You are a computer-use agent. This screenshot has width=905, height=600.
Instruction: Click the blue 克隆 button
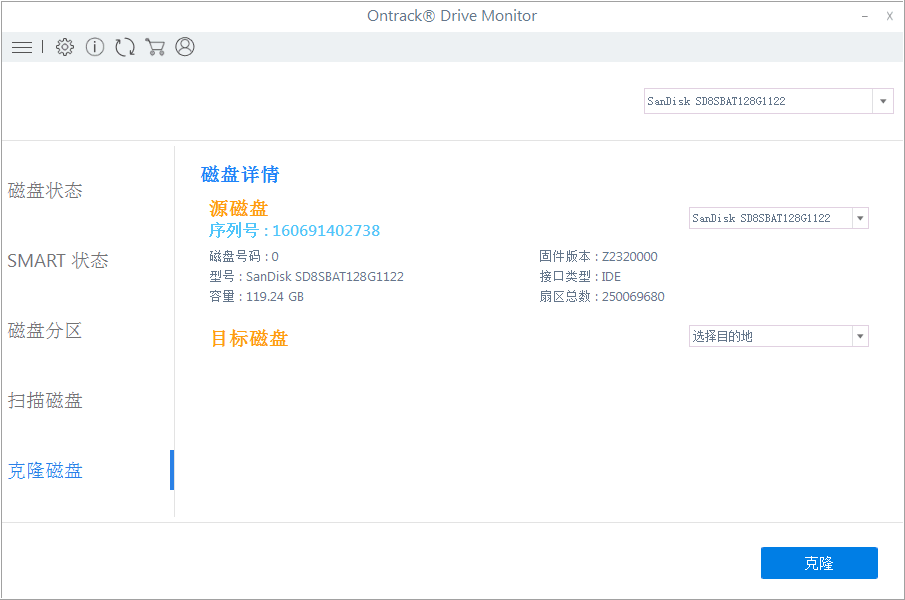[x=819, y=563]
